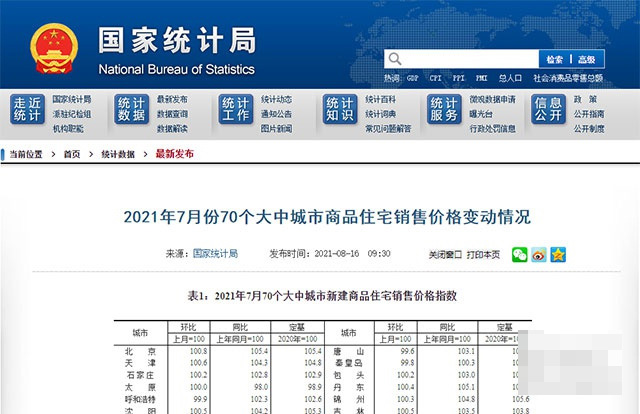
Task: Open the 统计工作 navigation tile
Action: tap(236, 110)
